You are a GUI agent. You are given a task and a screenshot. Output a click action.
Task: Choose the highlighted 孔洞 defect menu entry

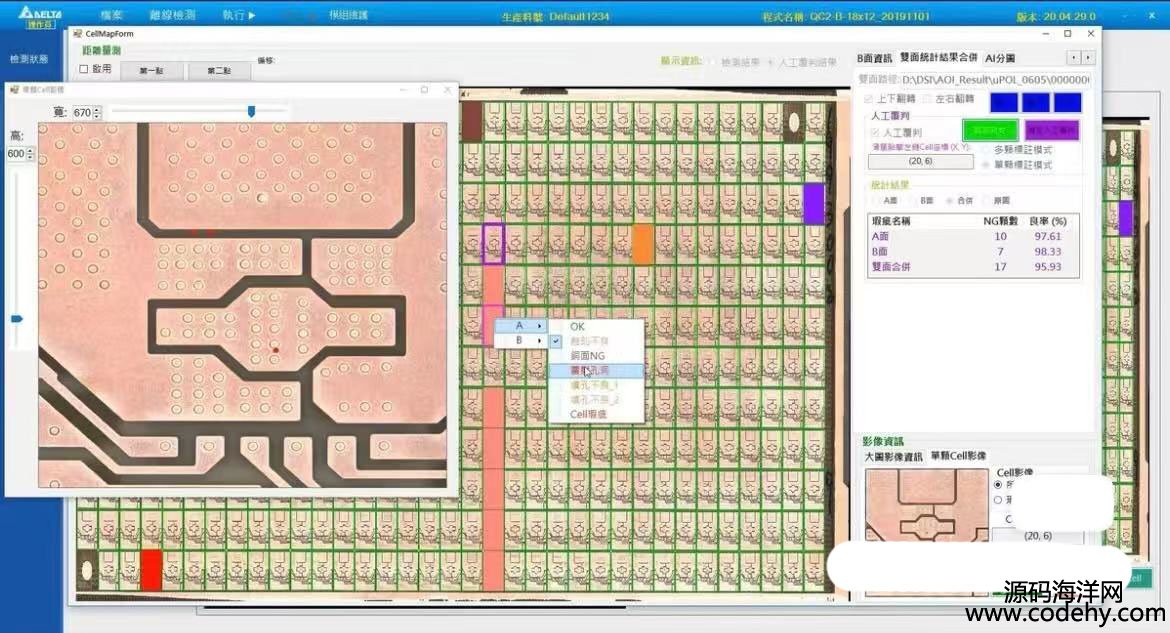pos(596,370)
